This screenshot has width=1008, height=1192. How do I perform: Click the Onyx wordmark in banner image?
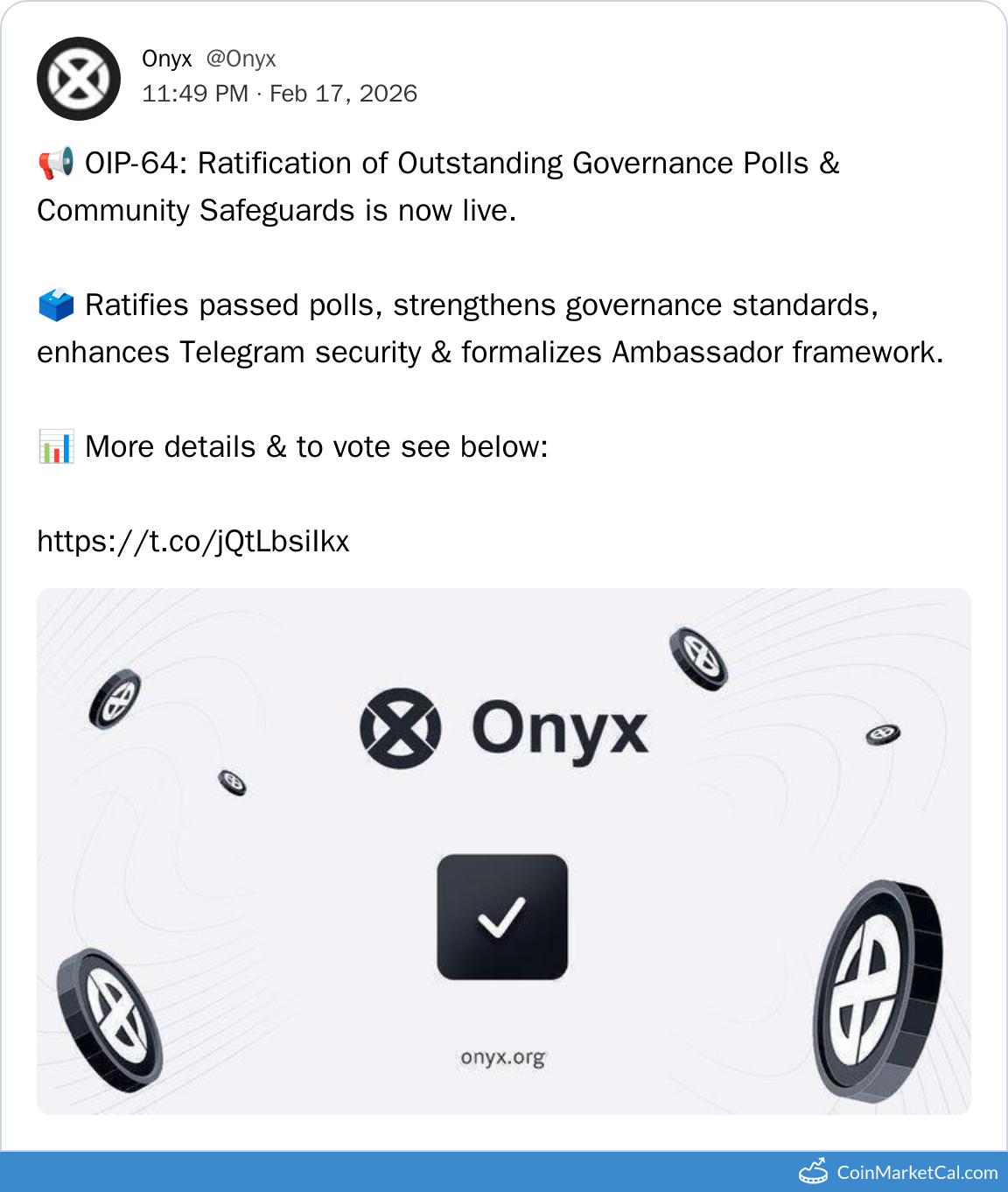560,729
